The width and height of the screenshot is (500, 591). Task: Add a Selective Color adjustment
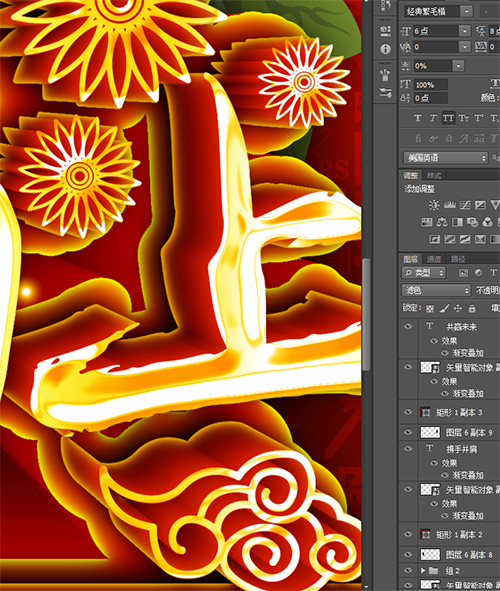(480, 239)
